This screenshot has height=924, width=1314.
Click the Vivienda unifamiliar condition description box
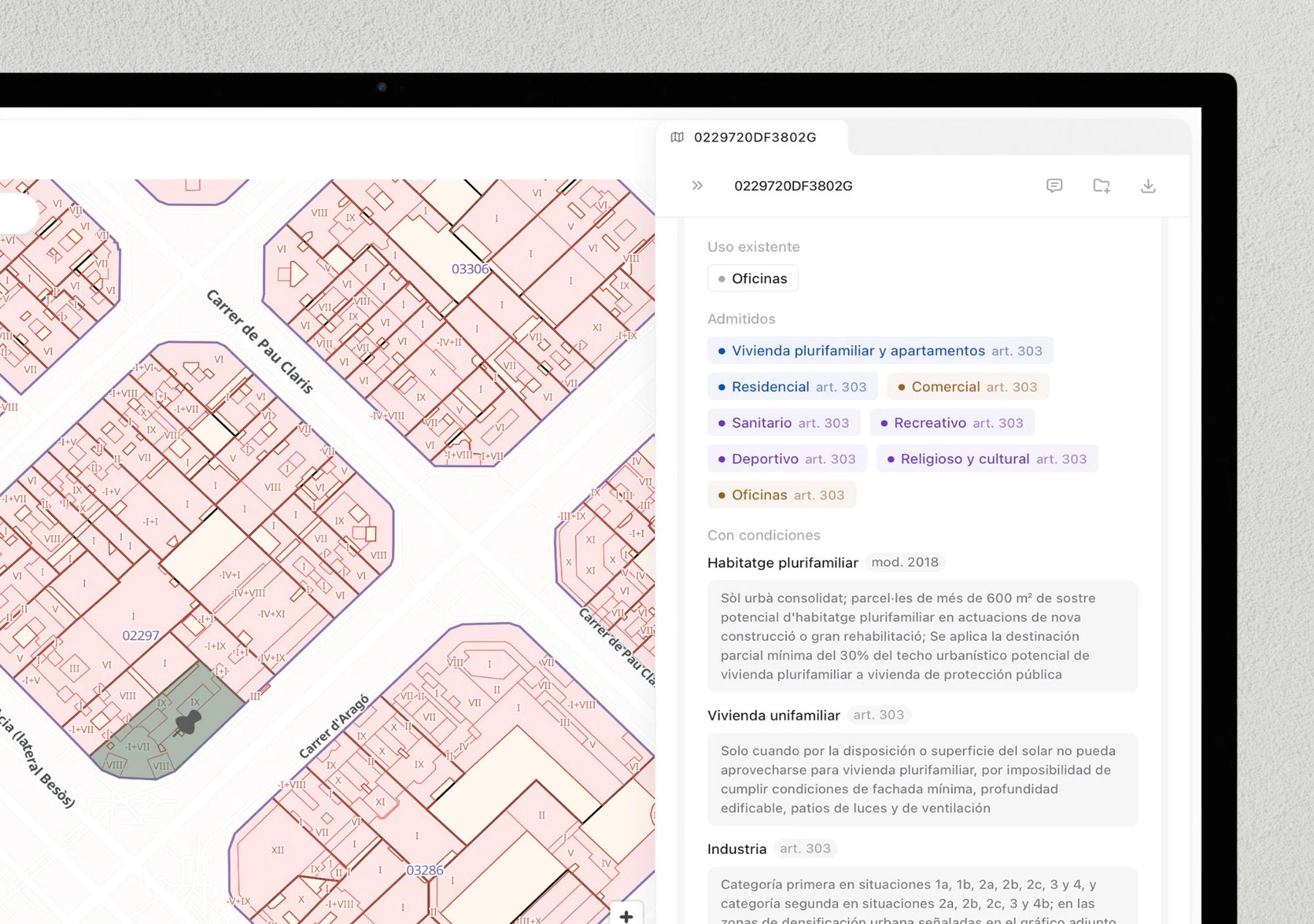coord(923,779)
